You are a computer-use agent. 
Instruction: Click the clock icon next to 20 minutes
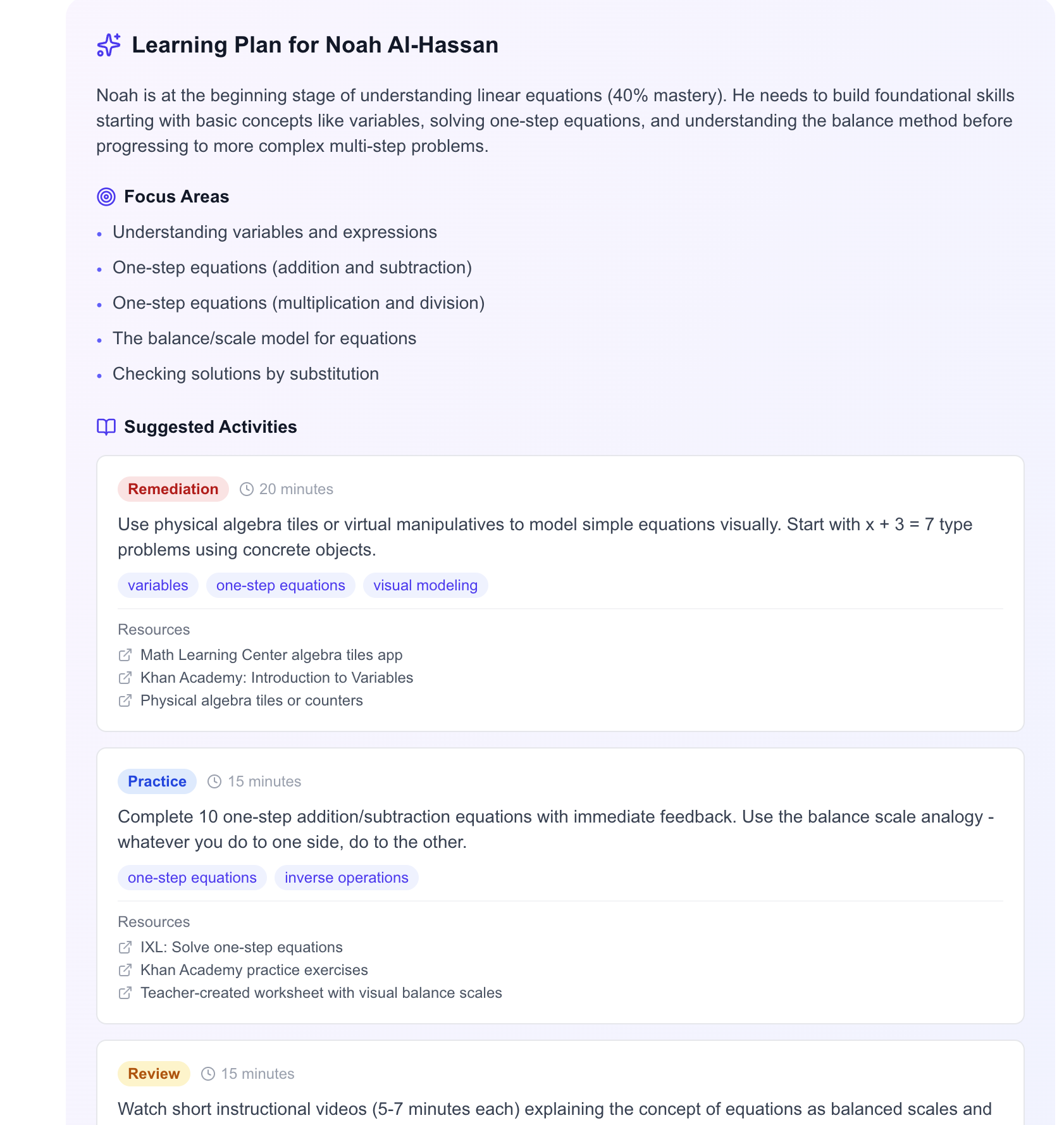247,489
